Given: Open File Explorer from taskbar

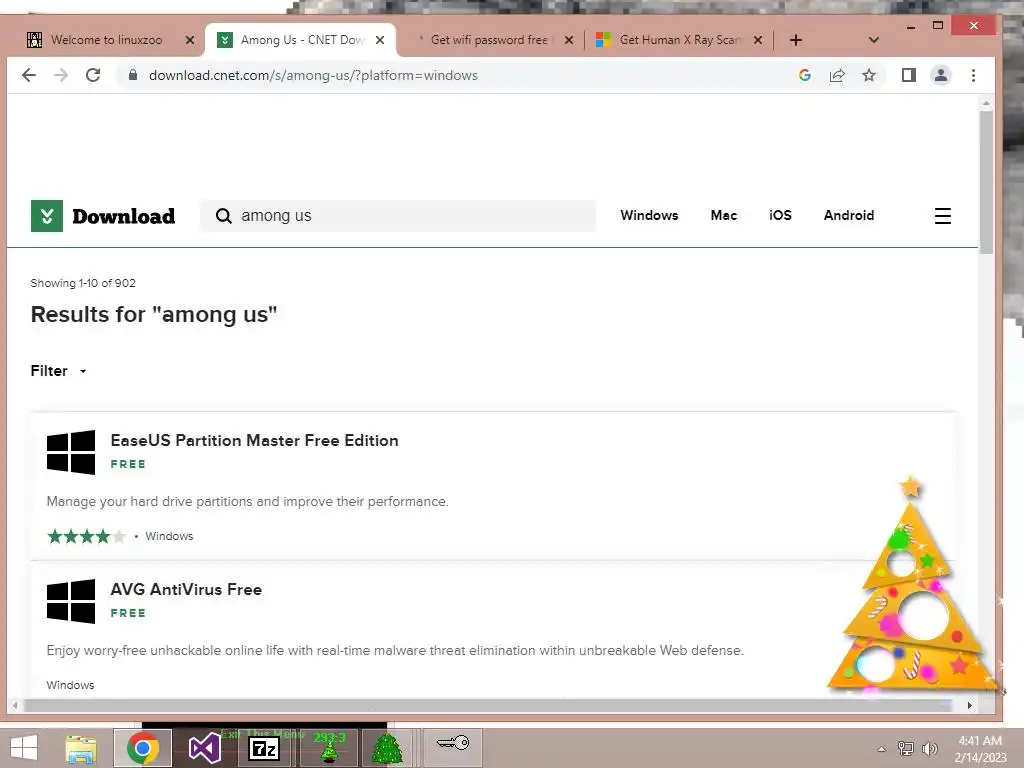Looking at the screenshot, I should pos(81,748).
